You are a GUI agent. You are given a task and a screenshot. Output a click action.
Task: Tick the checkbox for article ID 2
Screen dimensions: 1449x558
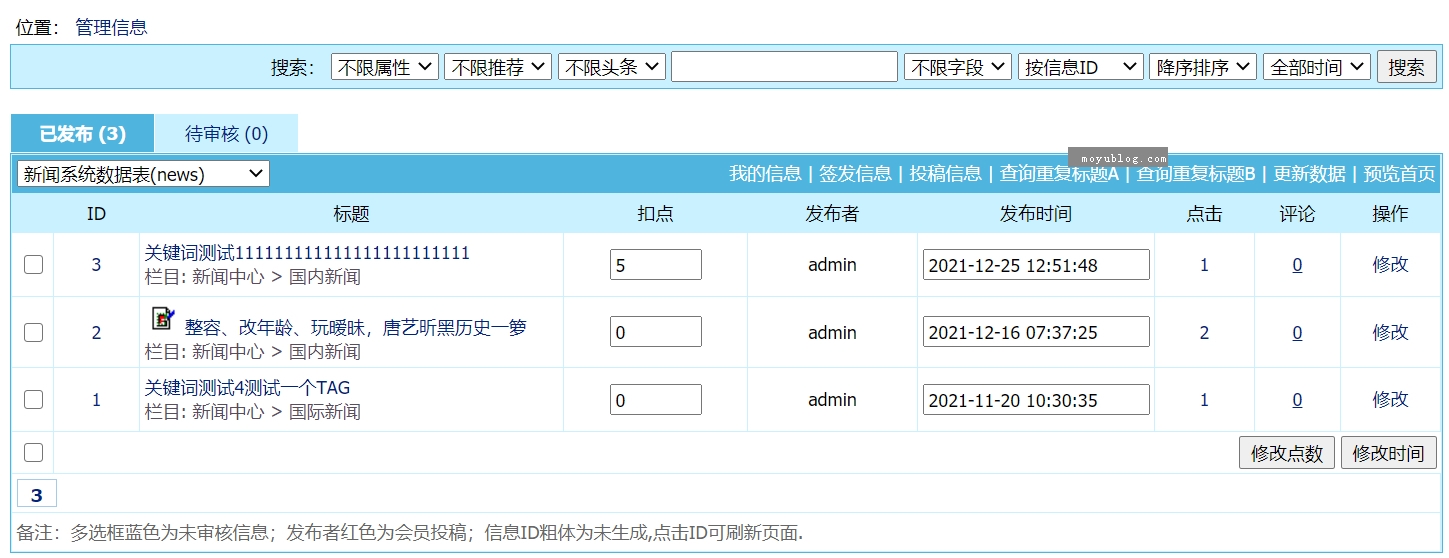[x=33, y=332]
